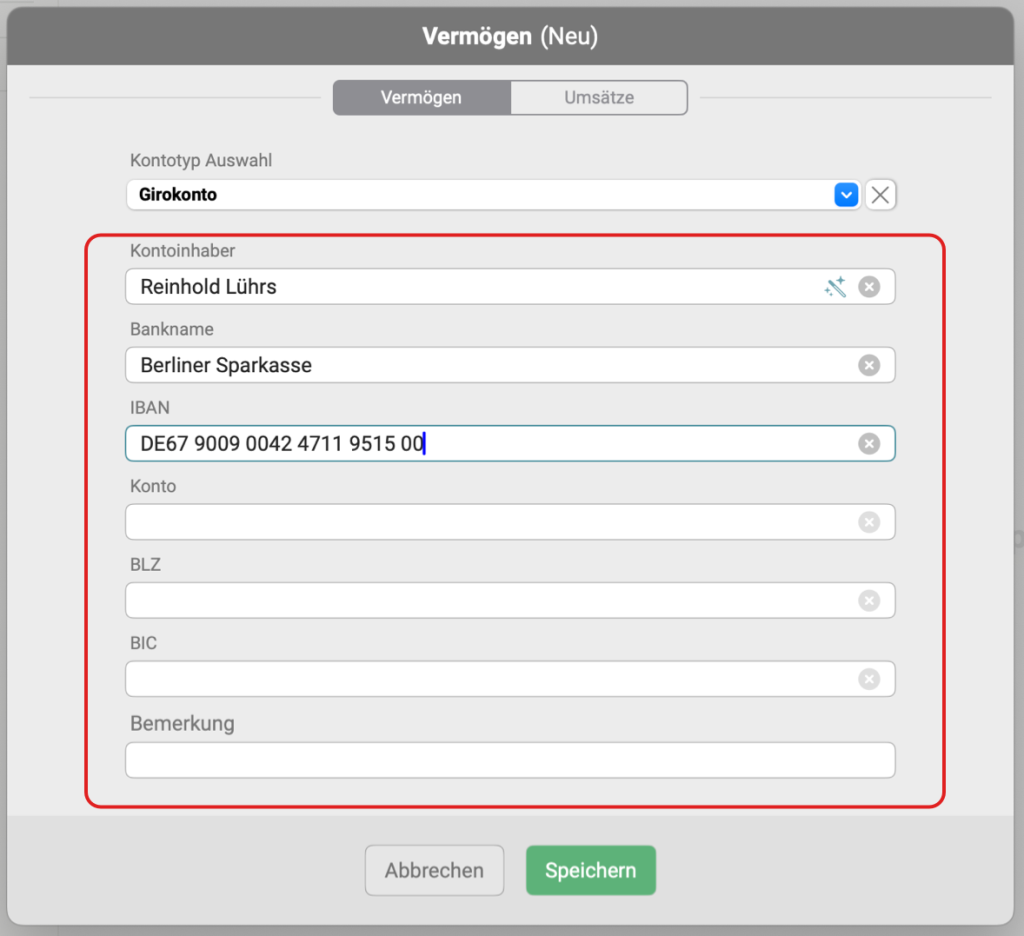Save the entry with Speichern
1024x936 pixels.
(590, 870)
